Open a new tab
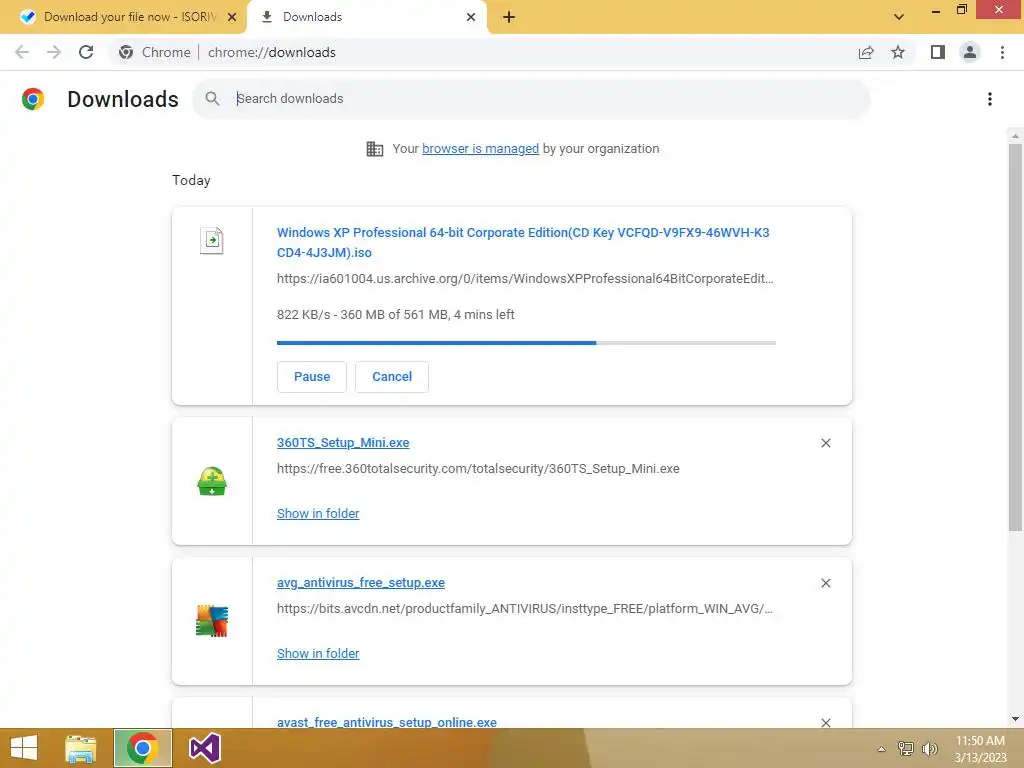The width and height of the screenshot is (1024, 768). 509,17
